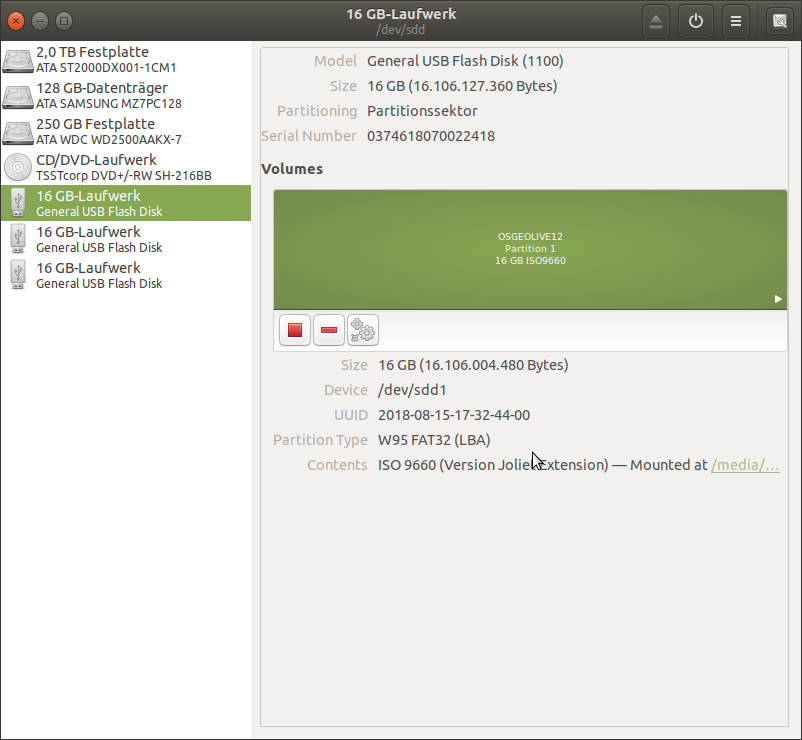Screen dimensions: 802x740
Task: Click the model General USB Flash Disk (1100)
Action: (465, 61)
